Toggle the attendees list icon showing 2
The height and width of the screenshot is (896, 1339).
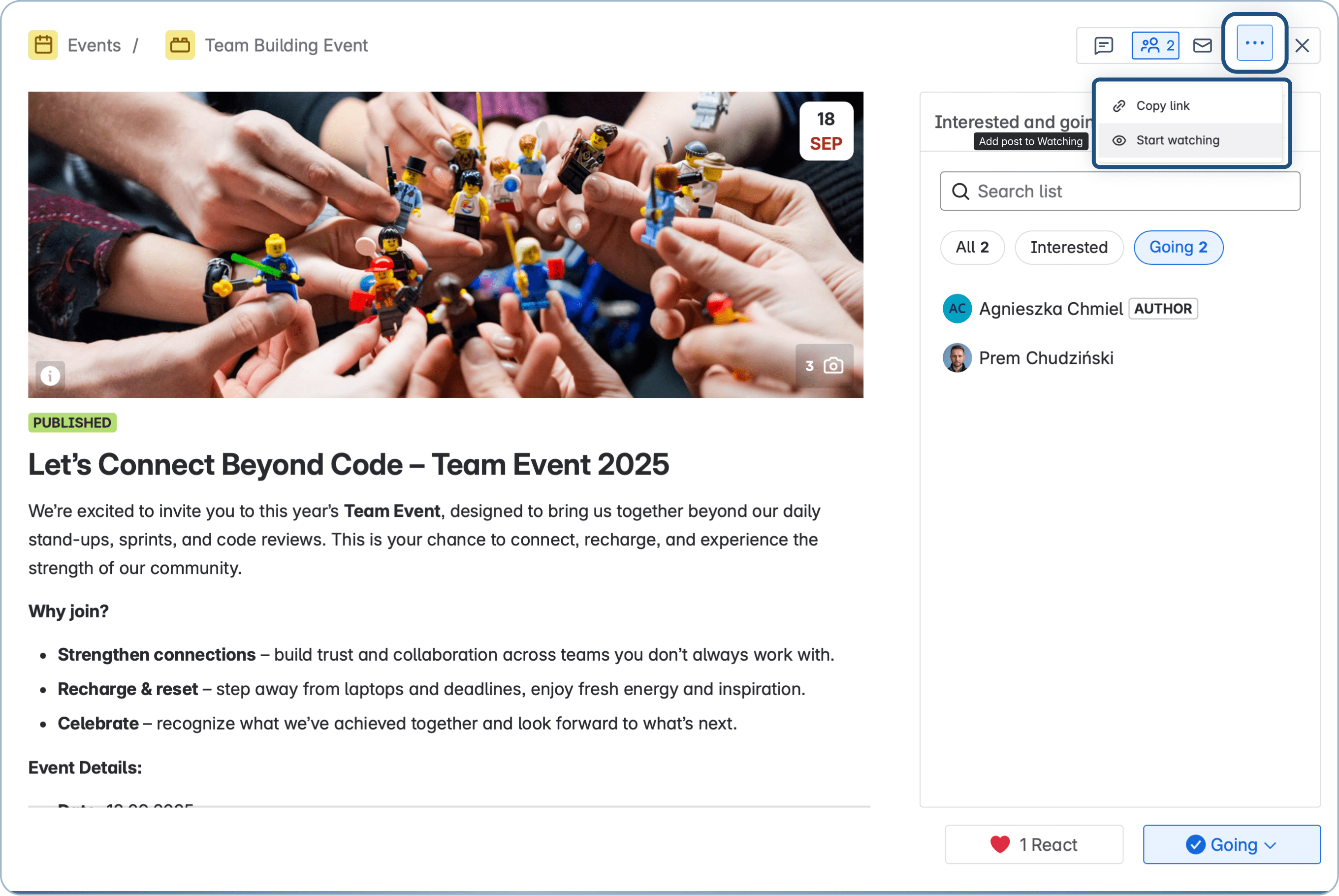coord(1155,45)
